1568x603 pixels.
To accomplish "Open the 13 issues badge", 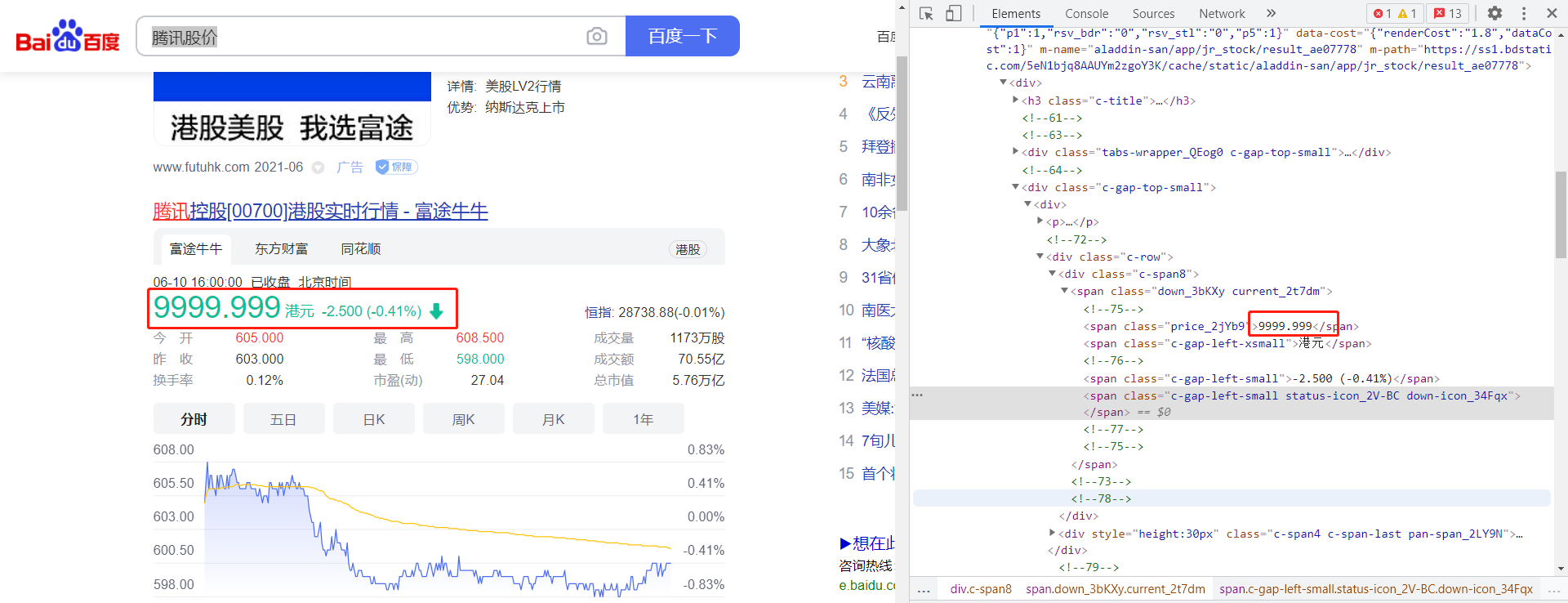I will click(x=1448, y=13).
